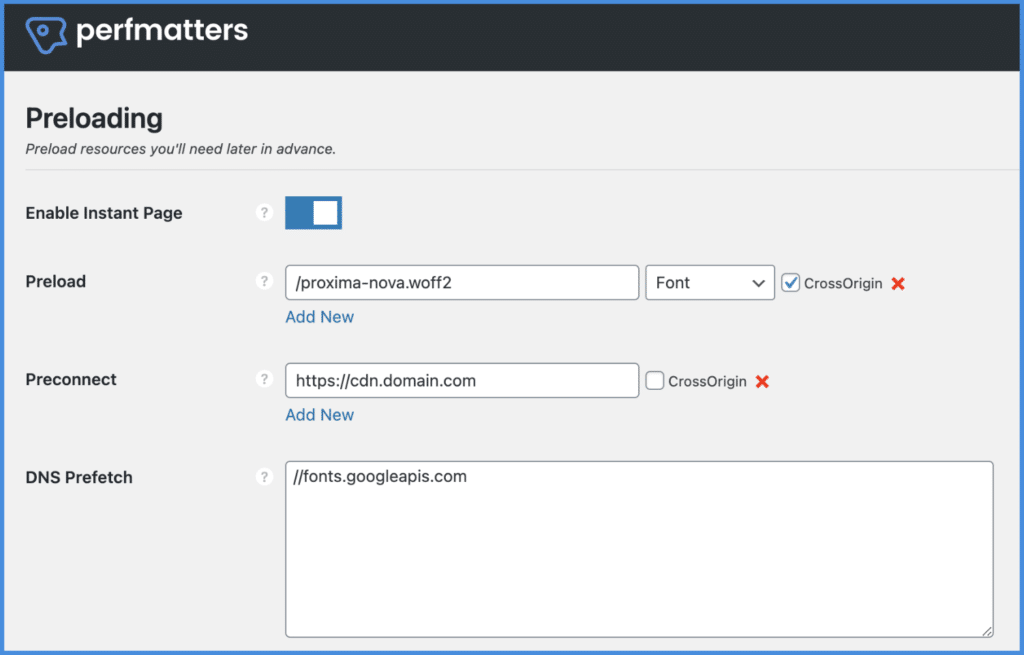Uncheck CrossOrigin for the Preload entry
Image resolution: width=1024 pixels, height=655 pixels.
790,283
